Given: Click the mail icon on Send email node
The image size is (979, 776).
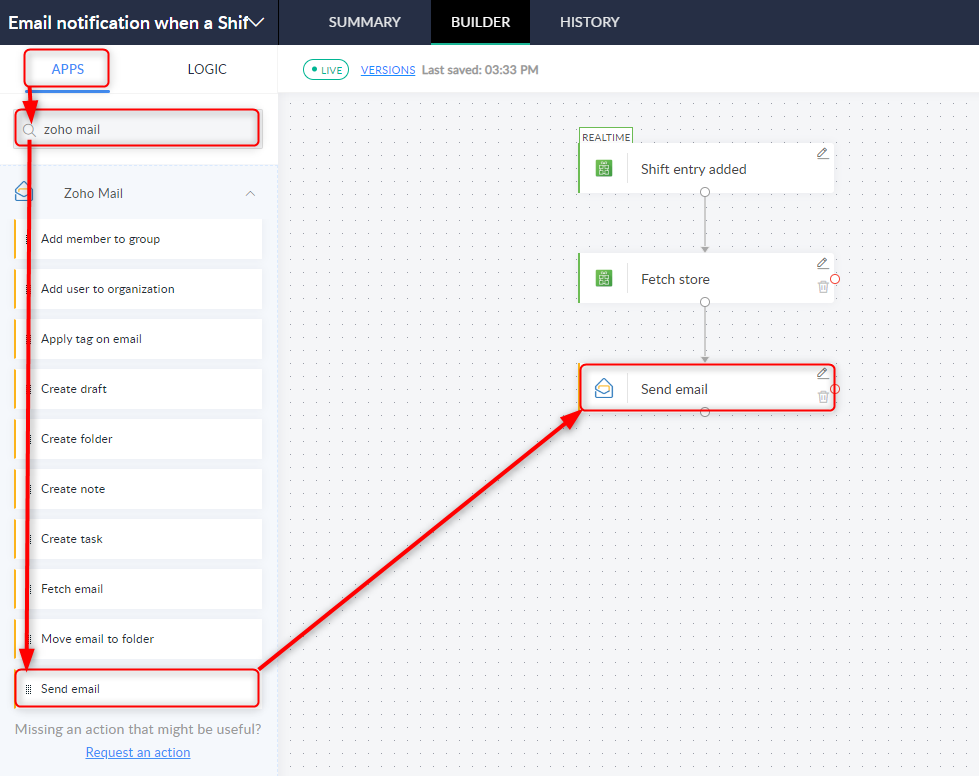Looking at the screenshot, I should [604, 389].
